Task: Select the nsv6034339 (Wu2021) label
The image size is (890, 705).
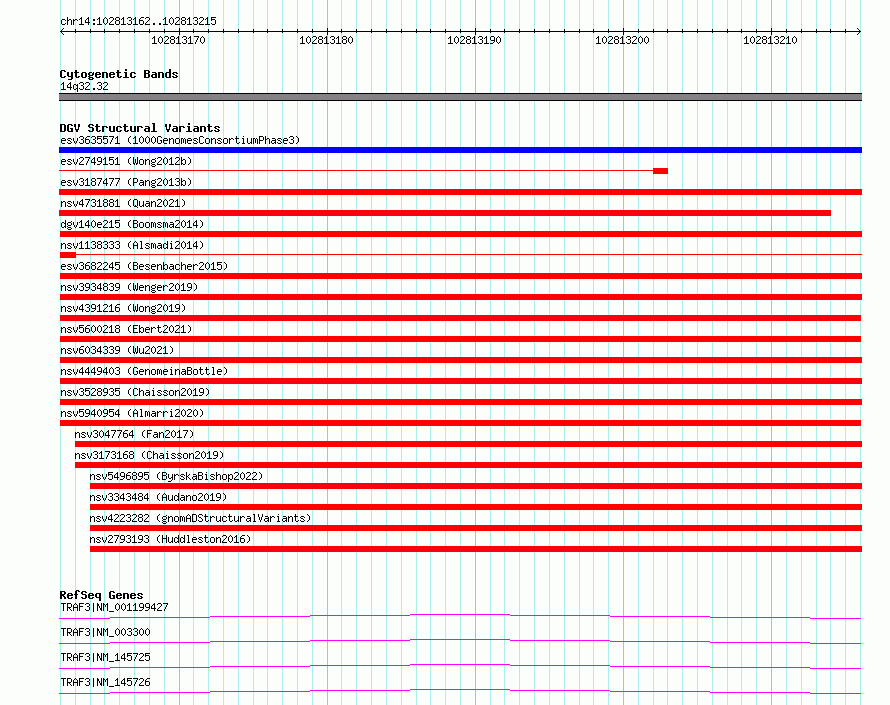Action: [x=117, y=350]
